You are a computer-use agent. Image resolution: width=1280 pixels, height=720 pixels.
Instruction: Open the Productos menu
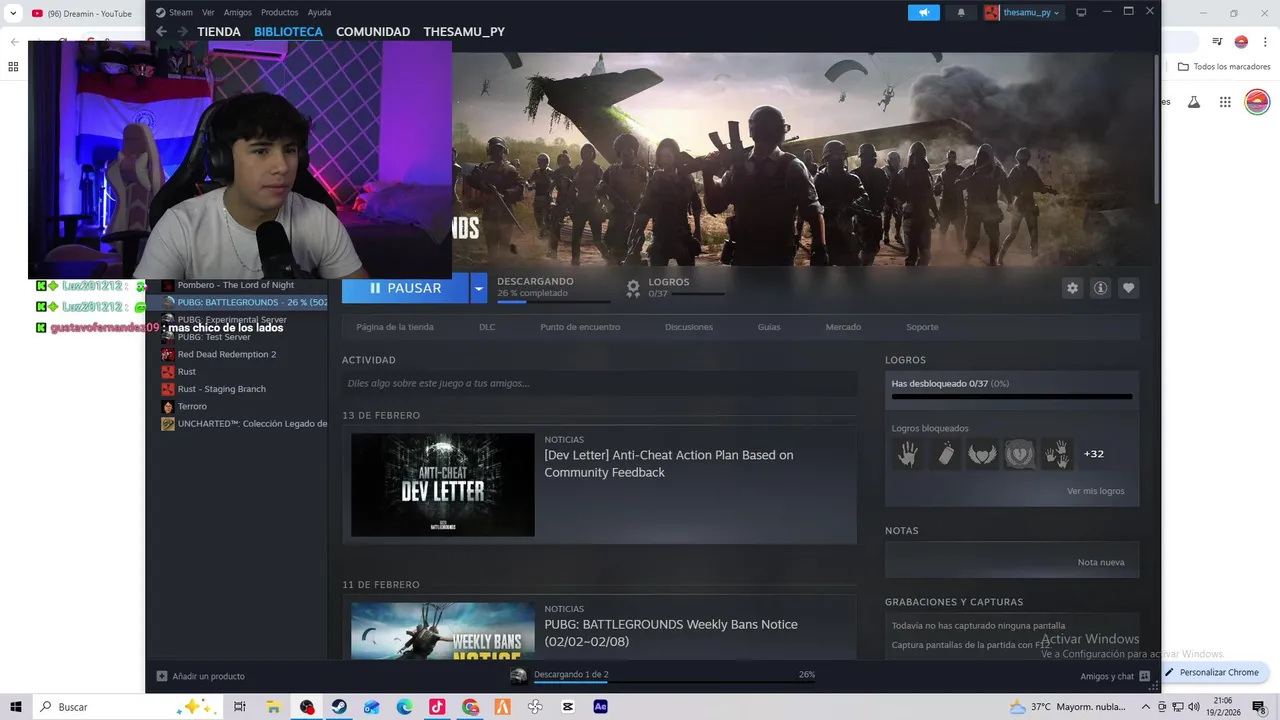click(279, 12)
